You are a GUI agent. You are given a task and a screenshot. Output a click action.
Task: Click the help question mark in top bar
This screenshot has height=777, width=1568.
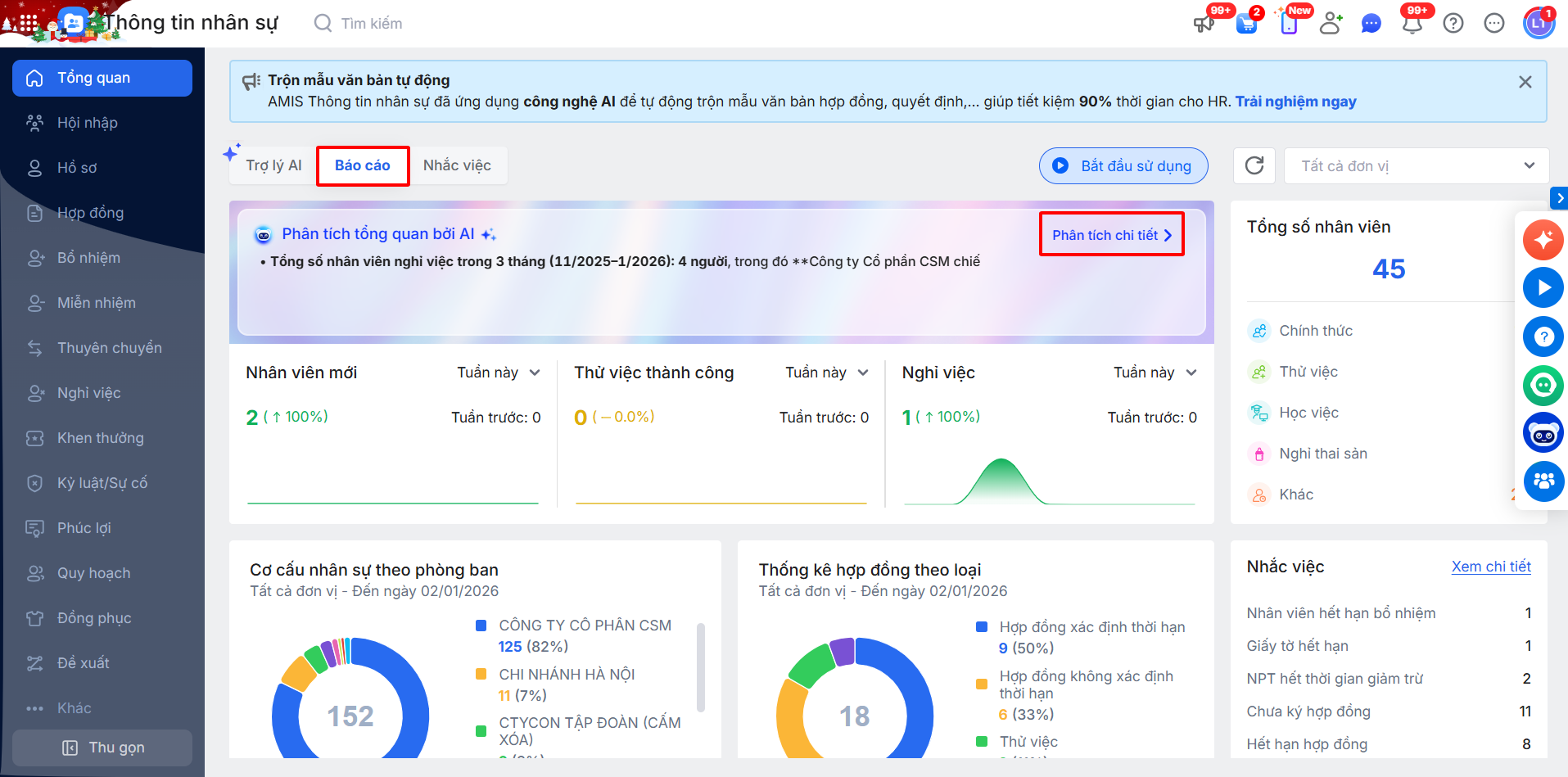click(1453, 24)
